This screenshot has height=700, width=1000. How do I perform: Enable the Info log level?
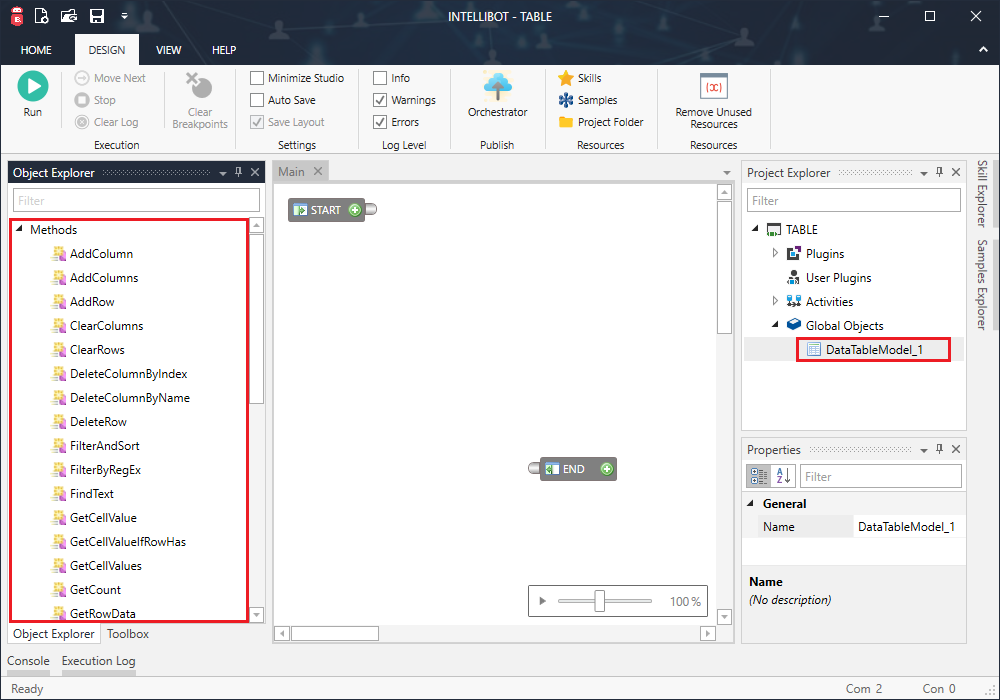pos(378,77)
